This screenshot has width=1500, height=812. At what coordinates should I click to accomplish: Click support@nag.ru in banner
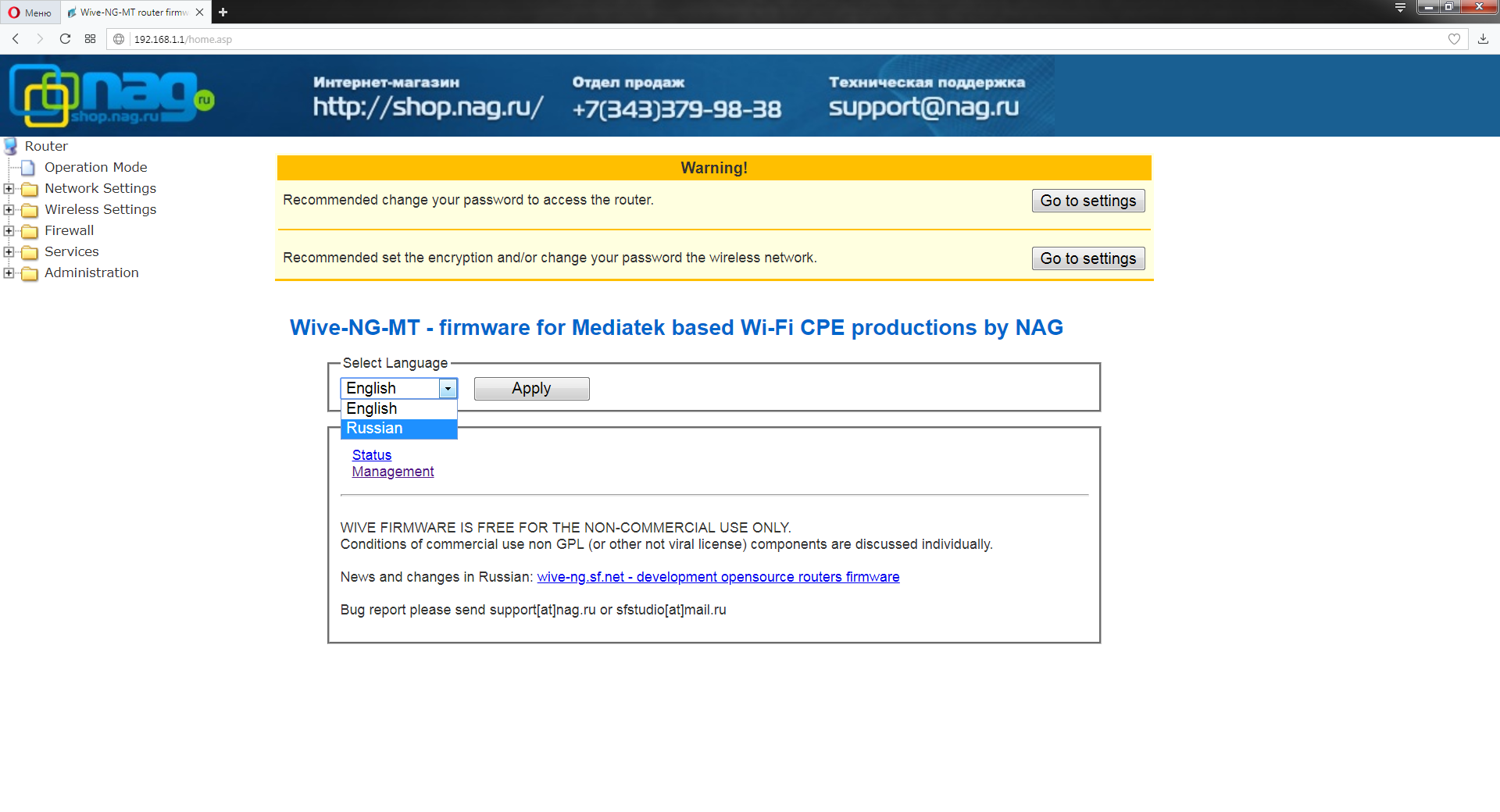tap(923, 107)
